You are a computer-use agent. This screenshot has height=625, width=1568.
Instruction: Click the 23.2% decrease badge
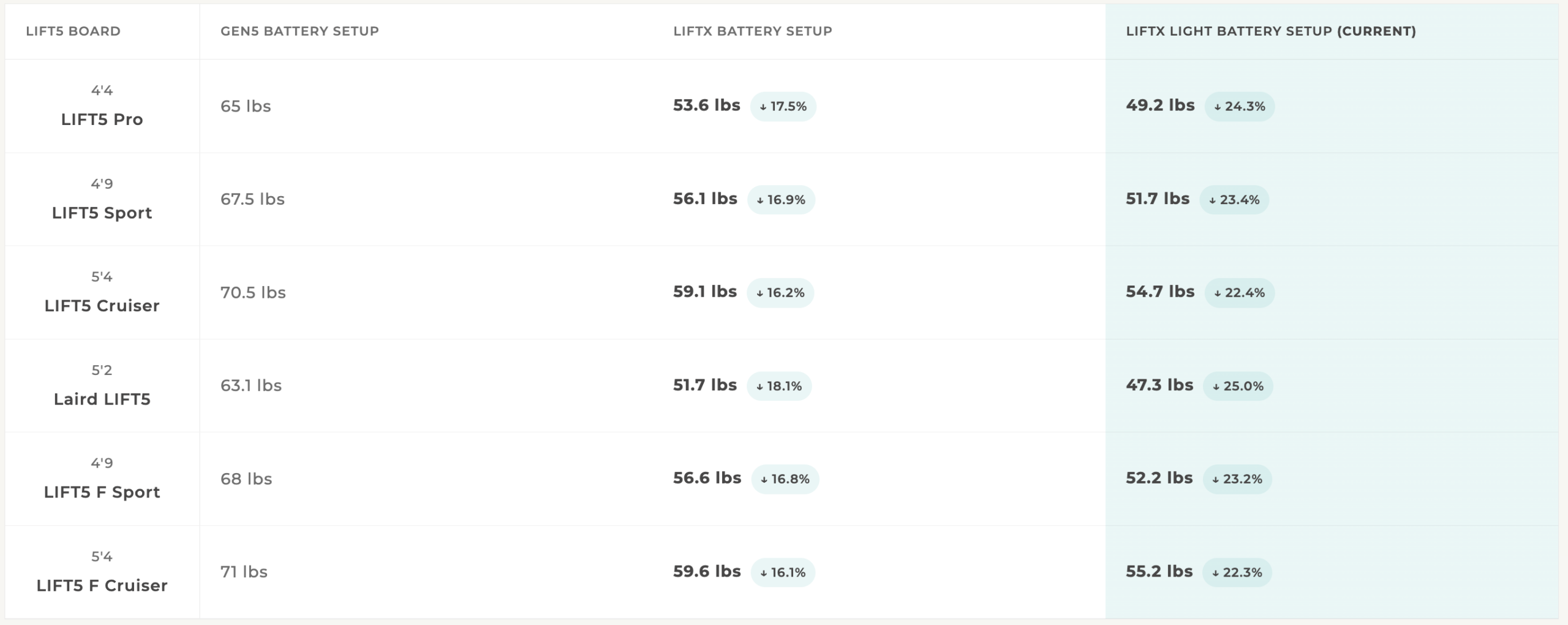click(x=1237, y=479)
